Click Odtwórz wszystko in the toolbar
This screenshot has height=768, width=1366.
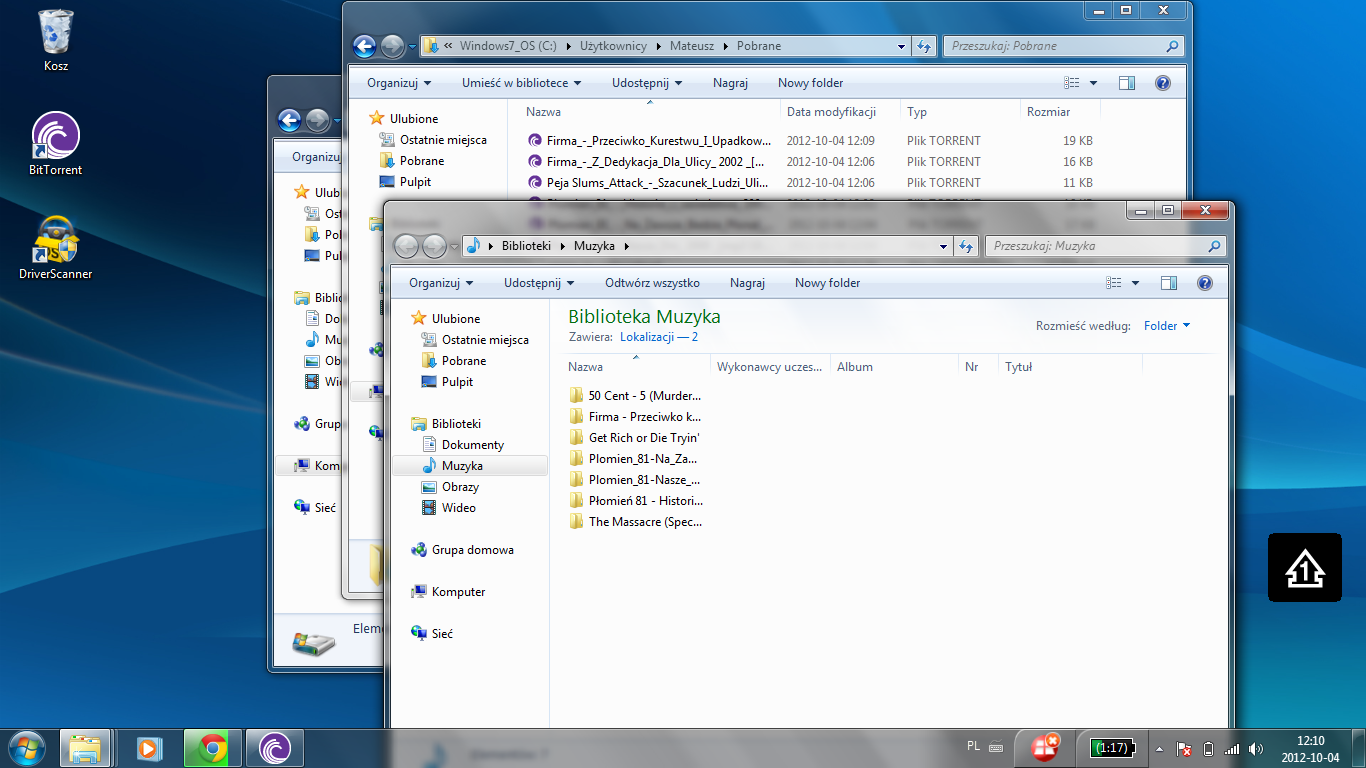click(652, 283)
